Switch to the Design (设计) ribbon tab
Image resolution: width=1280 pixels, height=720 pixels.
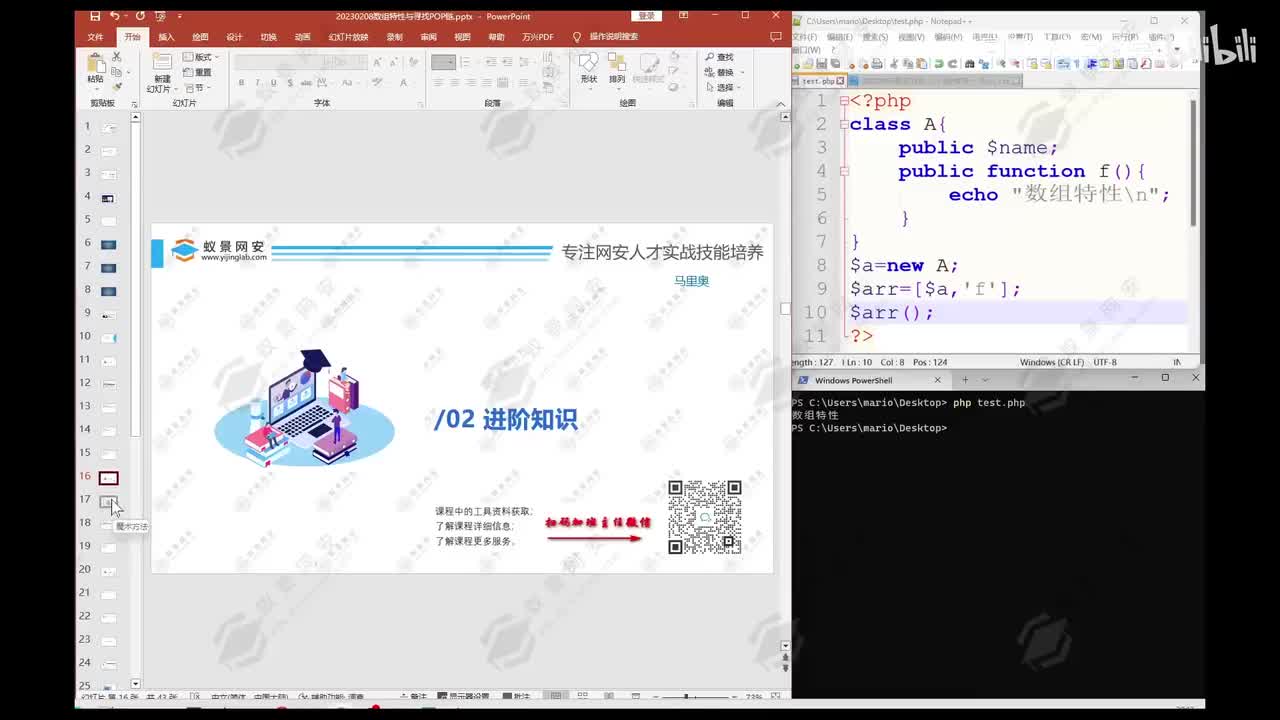tap(234, 37)
